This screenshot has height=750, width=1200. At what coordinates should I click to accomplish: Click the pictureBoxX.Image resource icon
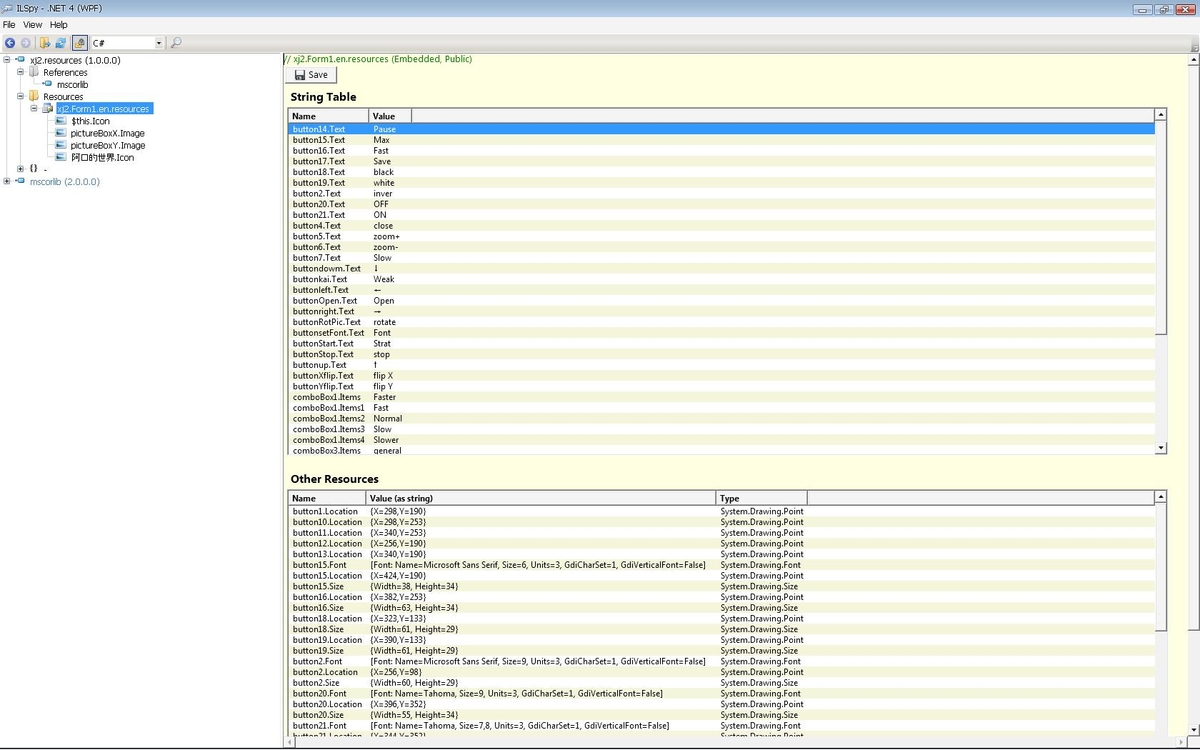[62, 133]
